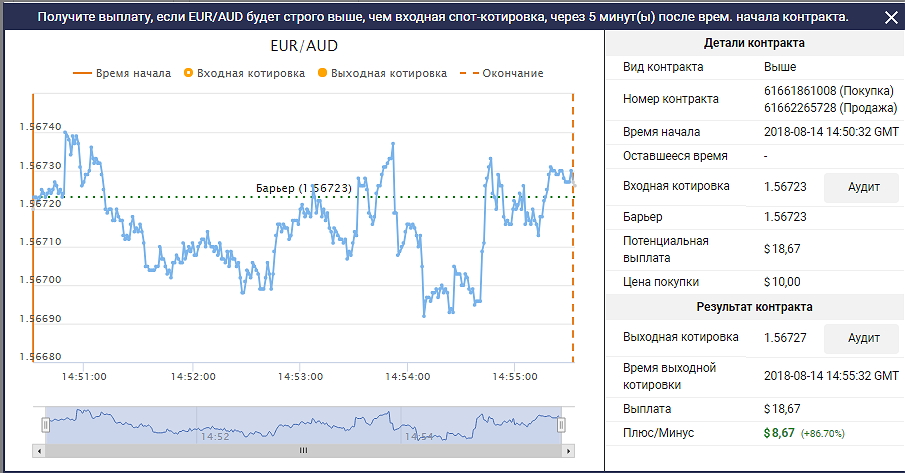Image resolution: width=905 pixels, height=473 pixels.
Task: Click the entry quote value 1.56723
Action: tap(785, 187)
